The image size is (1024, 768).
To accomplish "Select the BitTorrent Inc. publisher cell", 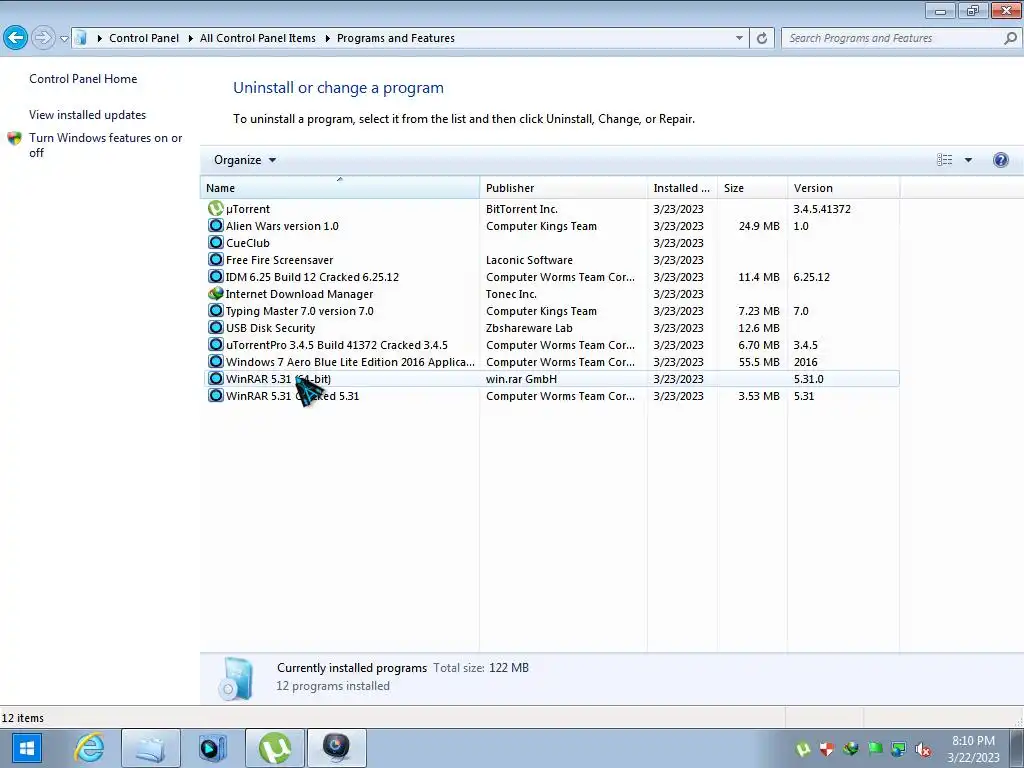I will click(522, 208).
